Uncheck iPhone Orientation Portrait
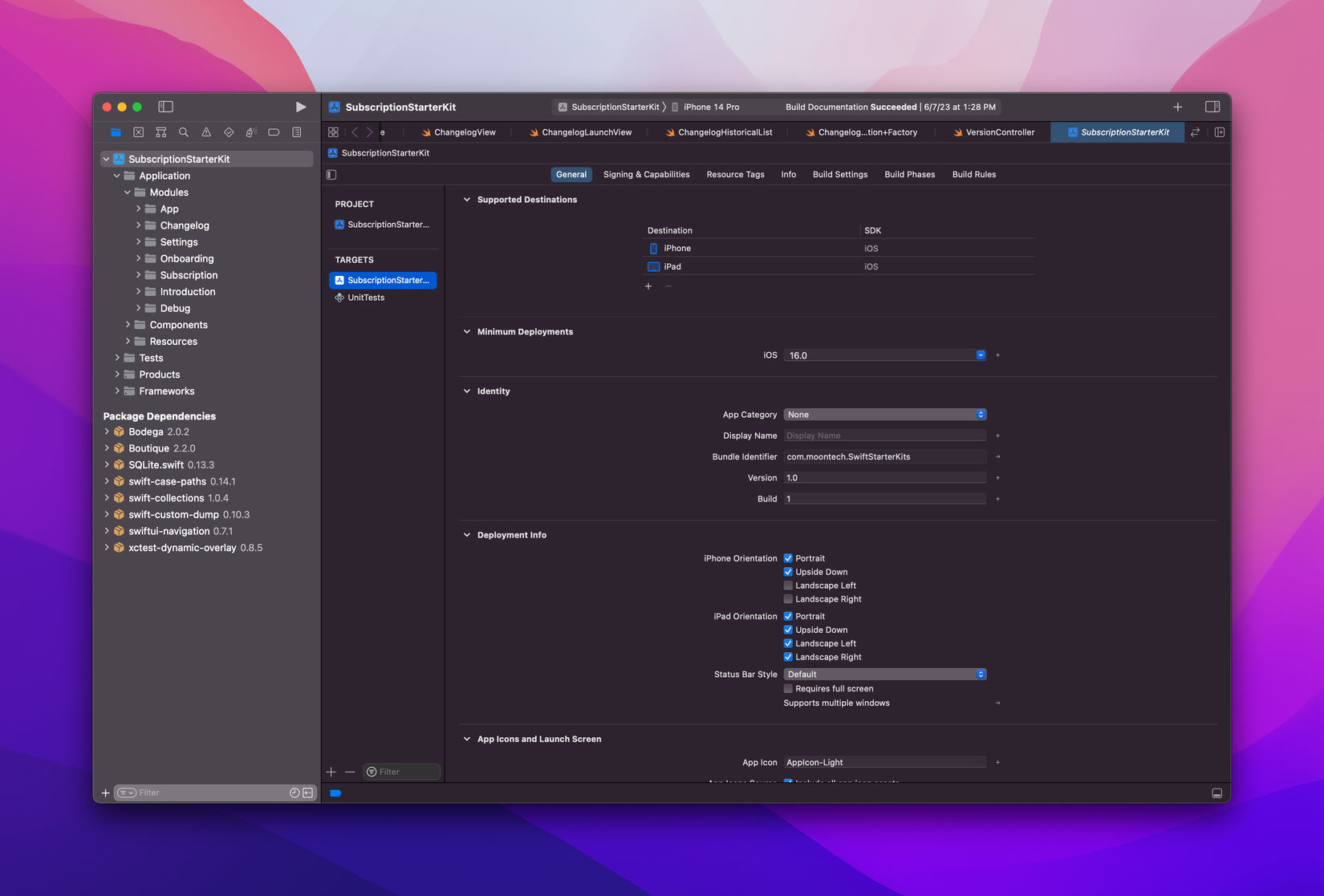Viewport: 1324px width, 896px height. [788, 558]
